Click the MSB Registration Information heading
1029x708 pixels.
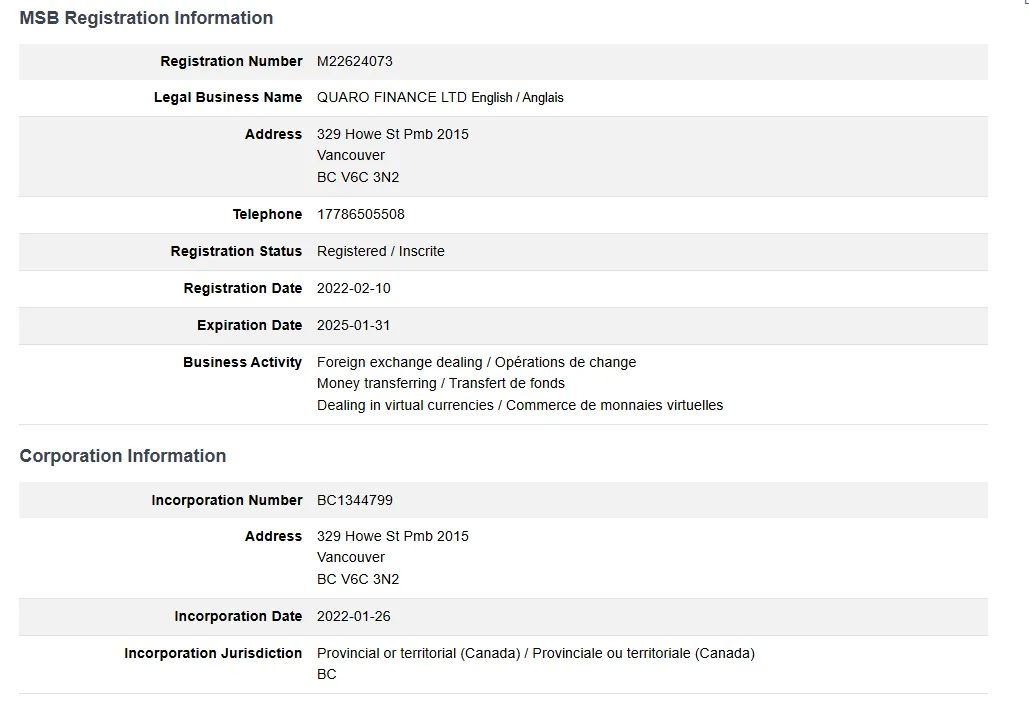point(146,18)
